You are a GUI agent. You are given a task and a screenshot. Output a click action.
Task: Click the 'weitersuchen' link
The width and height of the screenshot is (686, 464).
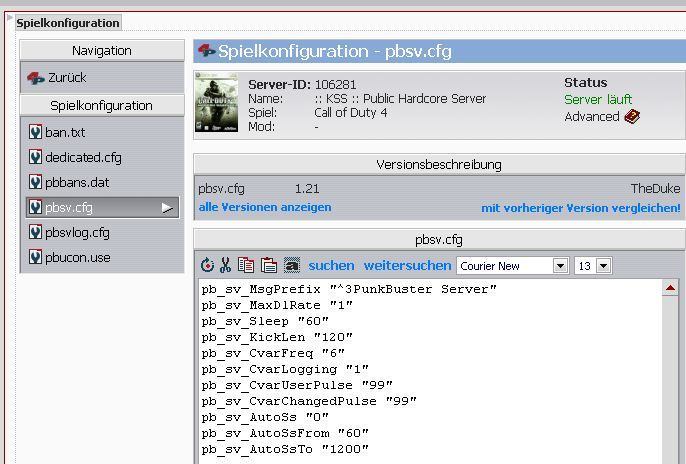(x=407, y=265)
